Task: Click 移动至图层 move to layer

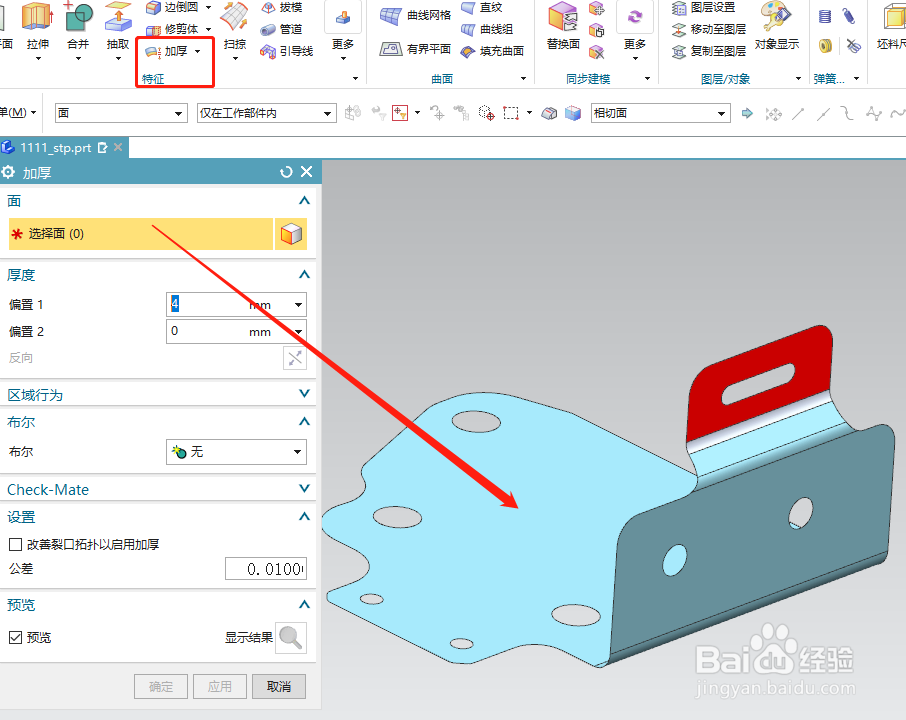Action: (709, 29)
